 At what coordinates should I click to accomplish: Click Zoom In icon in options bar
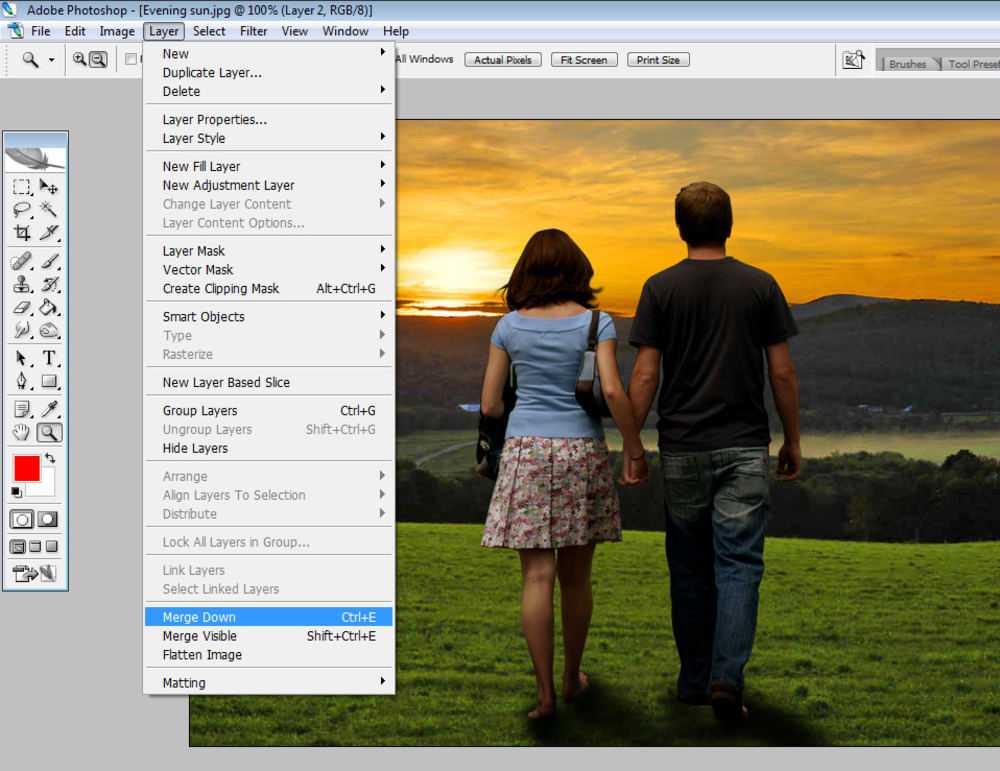79,59
